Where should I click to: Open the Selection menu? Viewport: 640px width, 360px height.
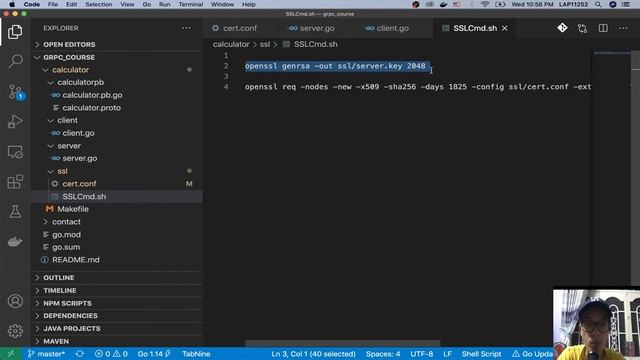coord(98,4)
